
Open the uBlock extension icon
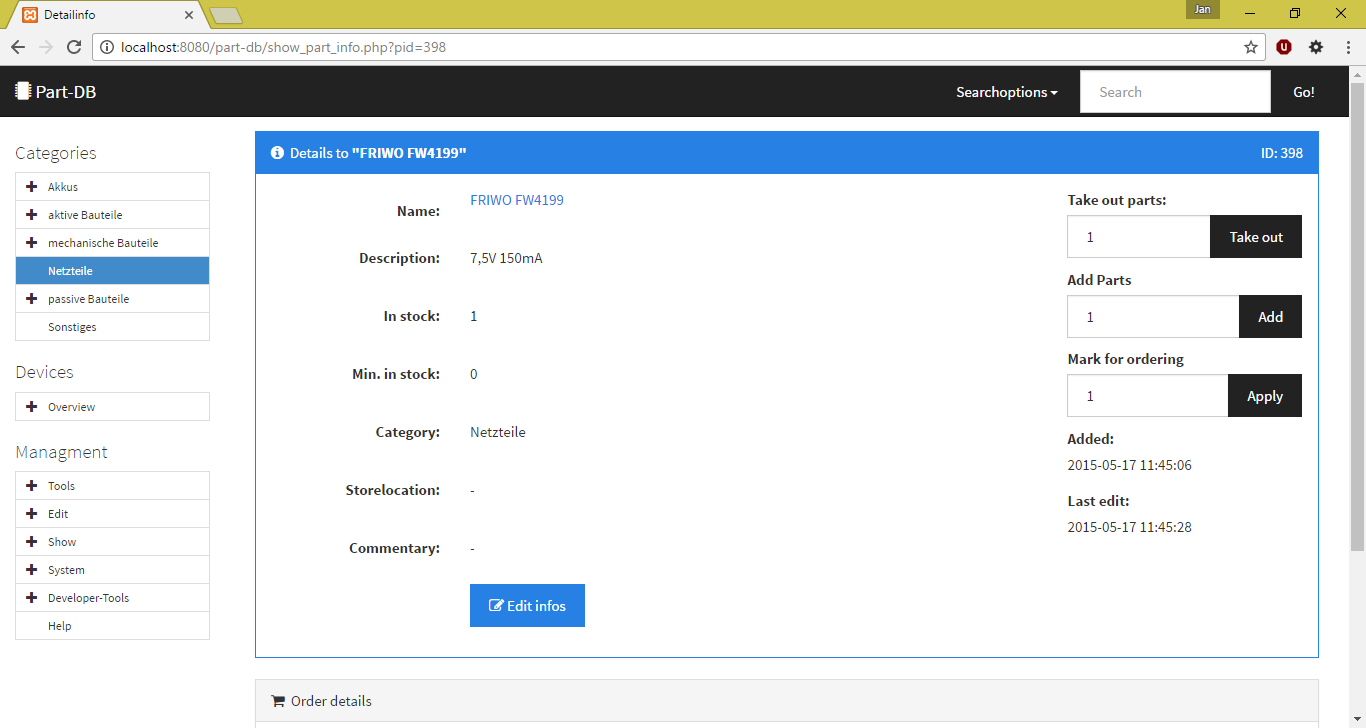(x=1284, y=47)
